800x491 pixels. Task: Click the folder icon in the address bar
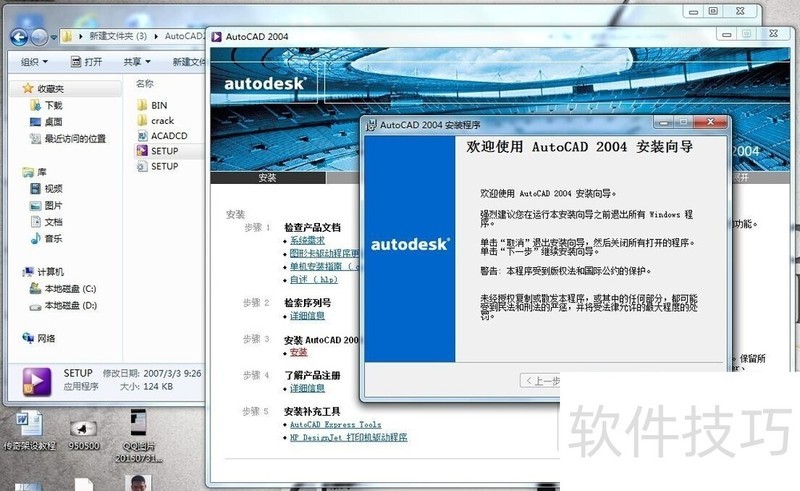pyautogui.click(x=67, y=36)
